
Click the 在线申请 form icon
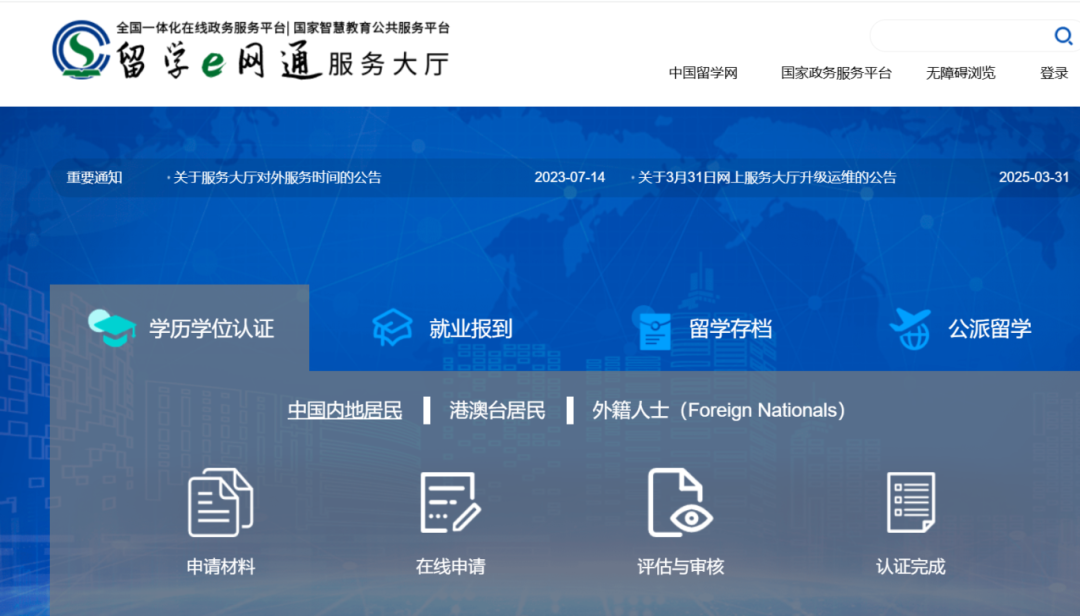[450, 503]
